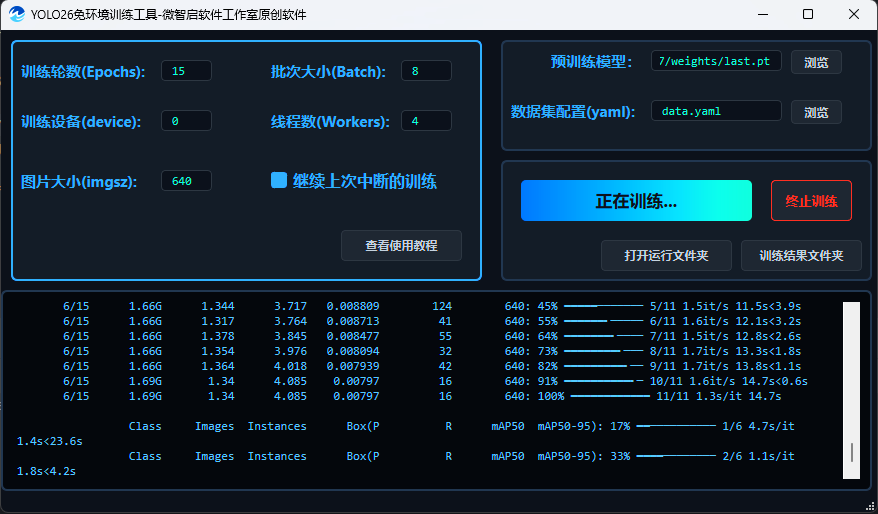Click progress bar in the 45% log row
The image size is (878, 514).
604,306
